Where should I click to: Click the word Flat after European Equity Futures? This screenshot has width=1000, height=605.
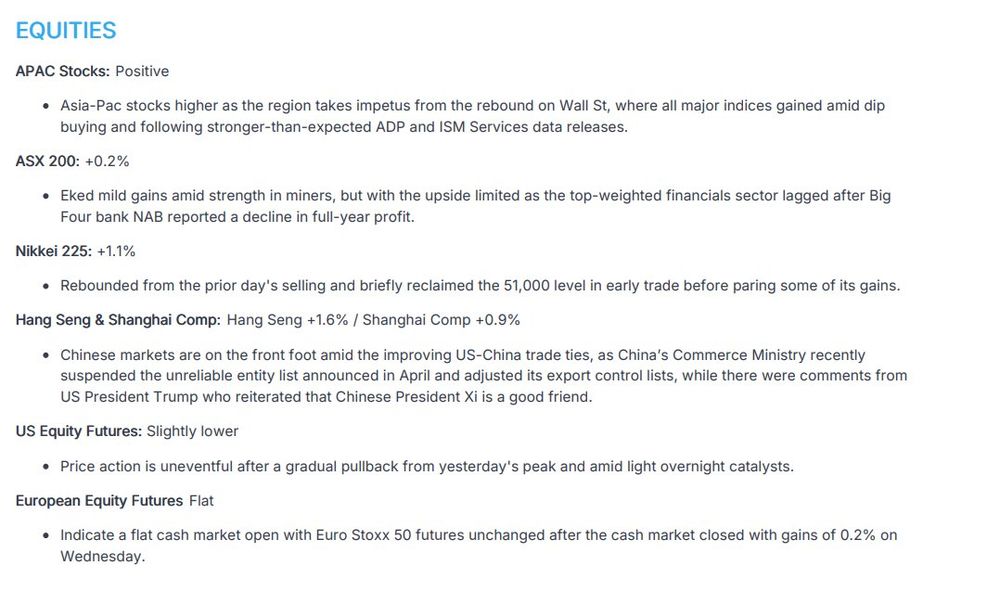(x=201, y=500)
